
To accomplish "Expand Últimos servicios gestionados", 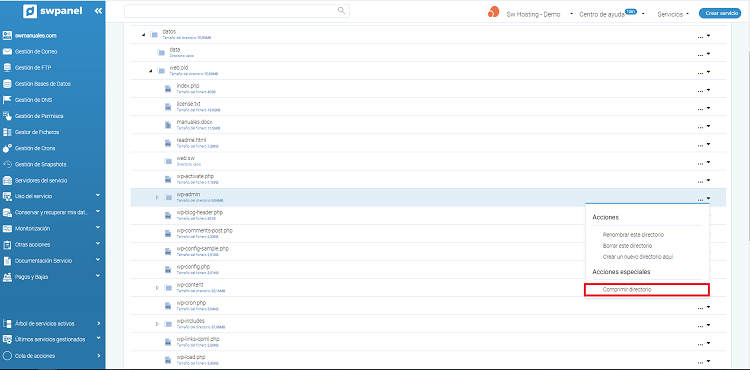I will 98,338.
